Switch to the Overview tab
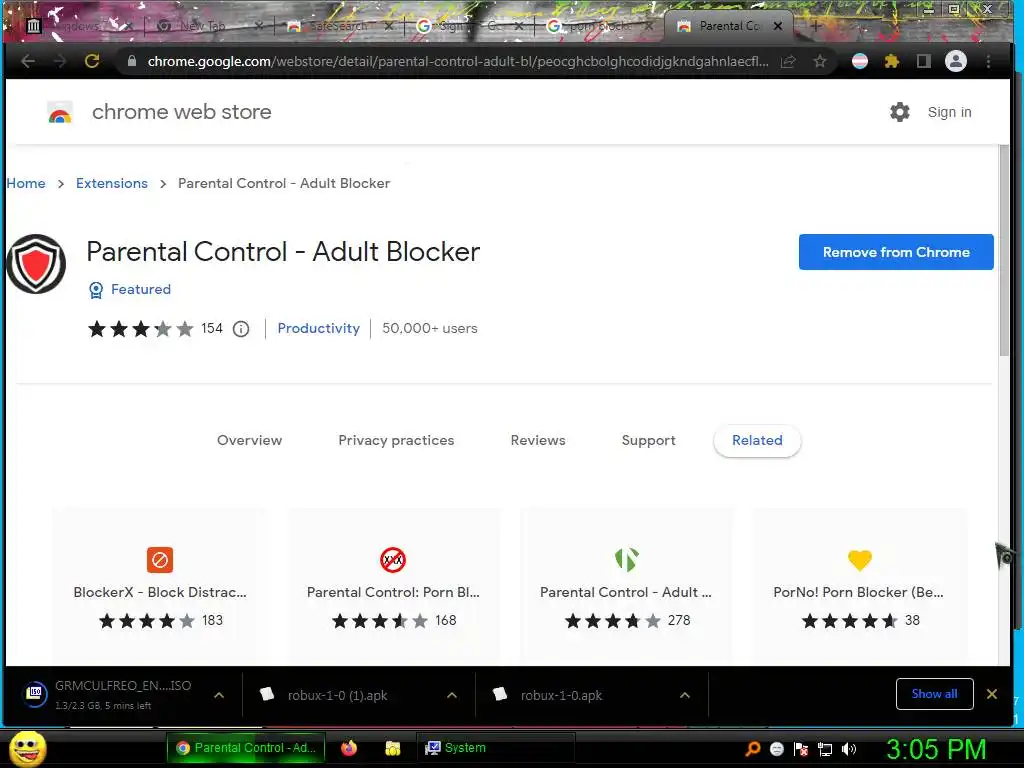 [x=249, y=440]
